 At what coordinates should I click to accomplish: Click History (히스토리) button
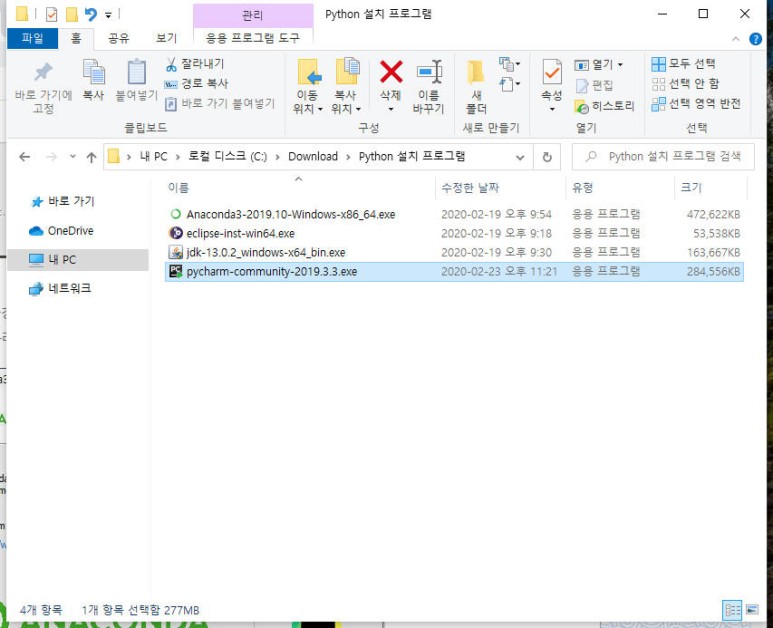click(604, 106)
